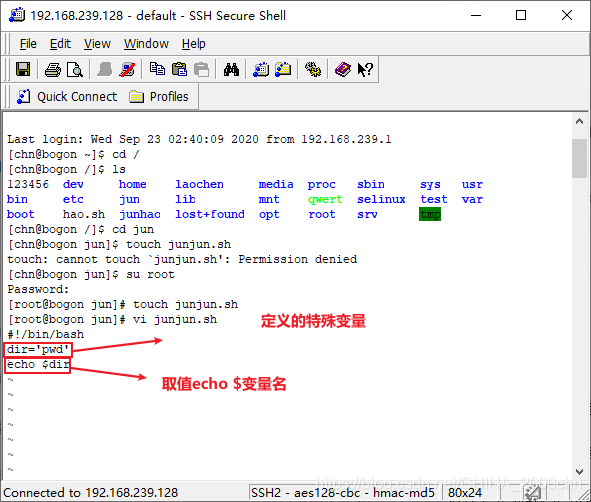Click the 'Permission denied' error line

pyautogui.click(x=182, y=259)
